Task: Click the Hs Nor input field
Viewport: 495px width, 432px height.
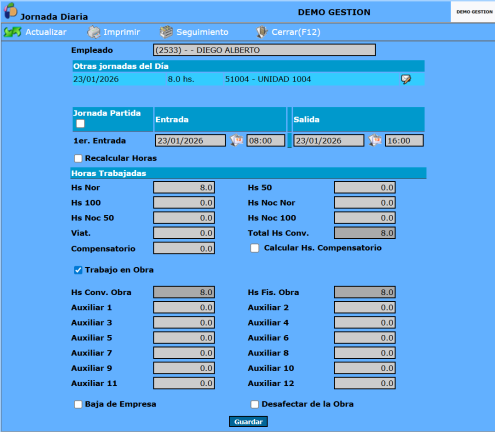Action: 184,187
